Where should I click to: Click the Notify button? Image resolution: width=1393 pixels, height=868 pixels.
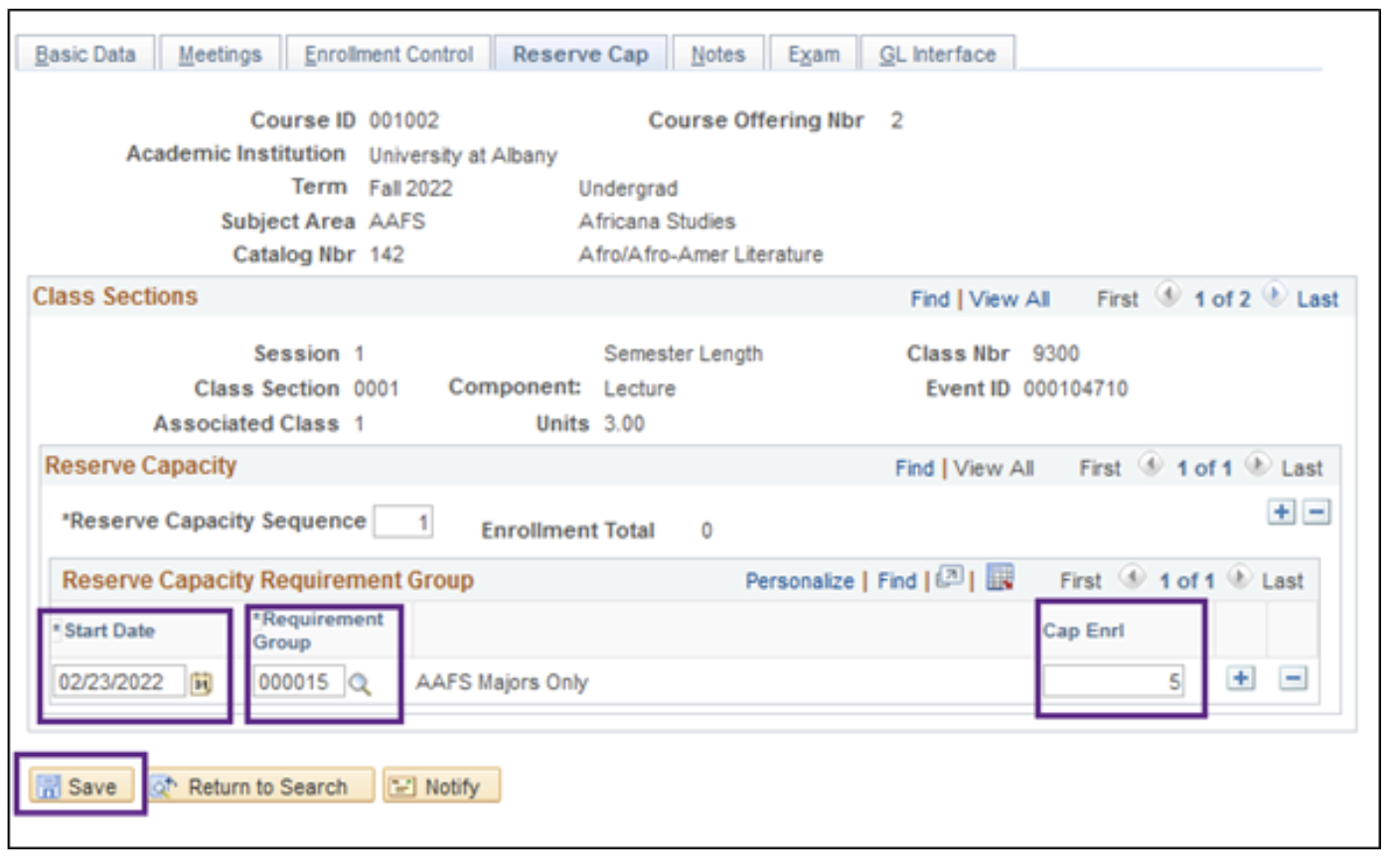pyautogui.click(x=441, y=787)
